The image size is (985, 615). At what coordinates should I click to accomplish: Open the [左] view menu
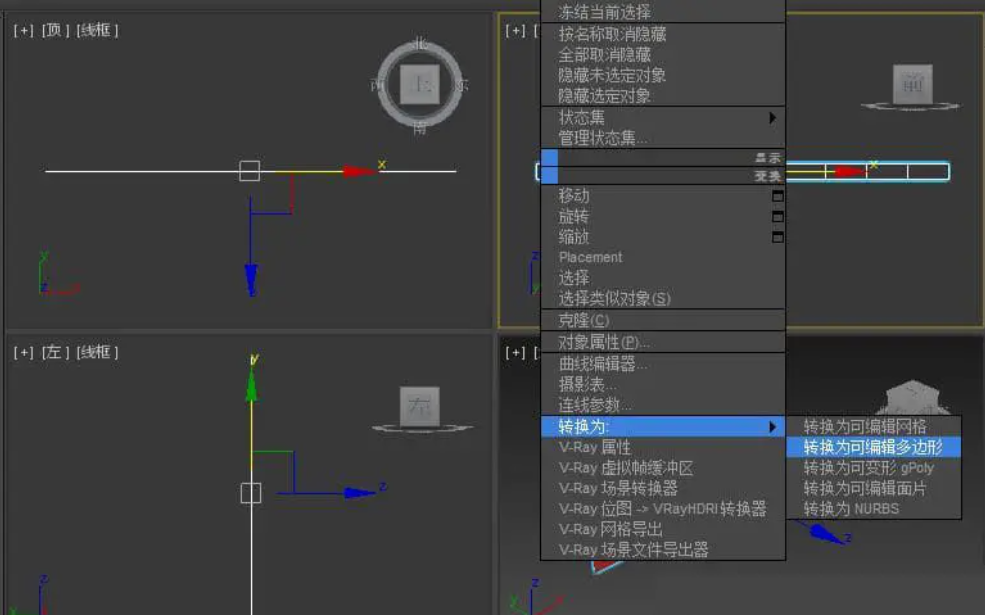[55, 352]
